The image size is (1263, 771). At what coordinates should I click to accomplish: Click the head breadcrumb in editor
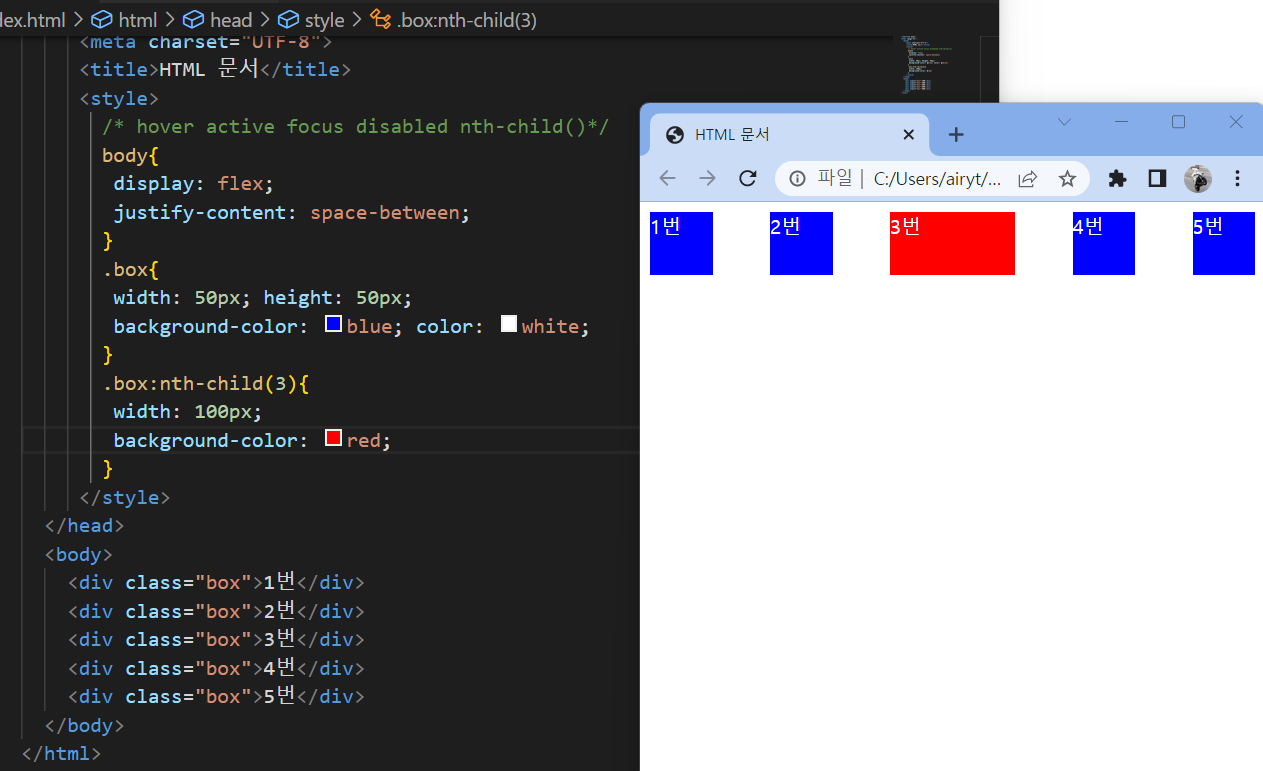(217, 20)
